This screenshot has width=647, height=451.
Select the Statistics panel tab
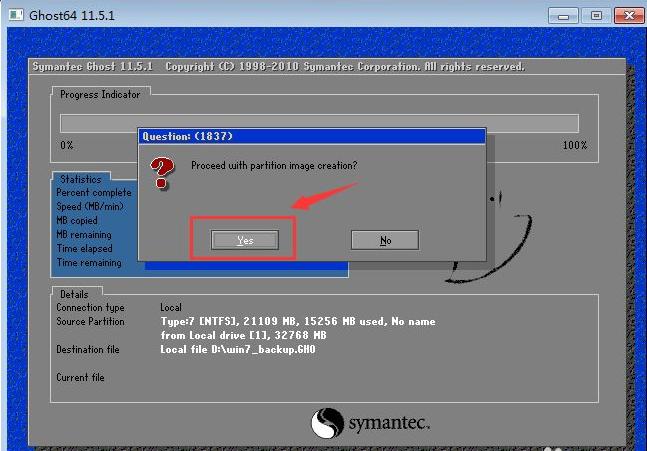tap(81, 179)
